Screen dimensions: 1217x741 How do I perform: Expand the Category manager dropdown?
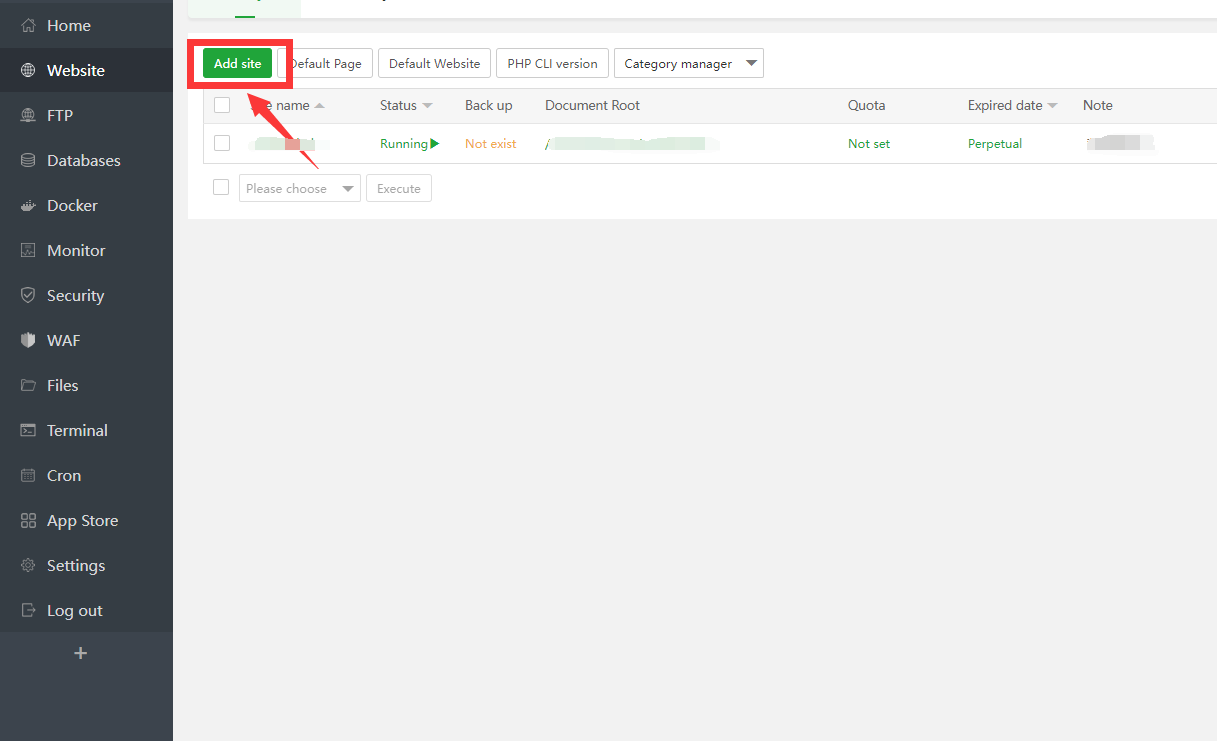[x=751, y=64]
